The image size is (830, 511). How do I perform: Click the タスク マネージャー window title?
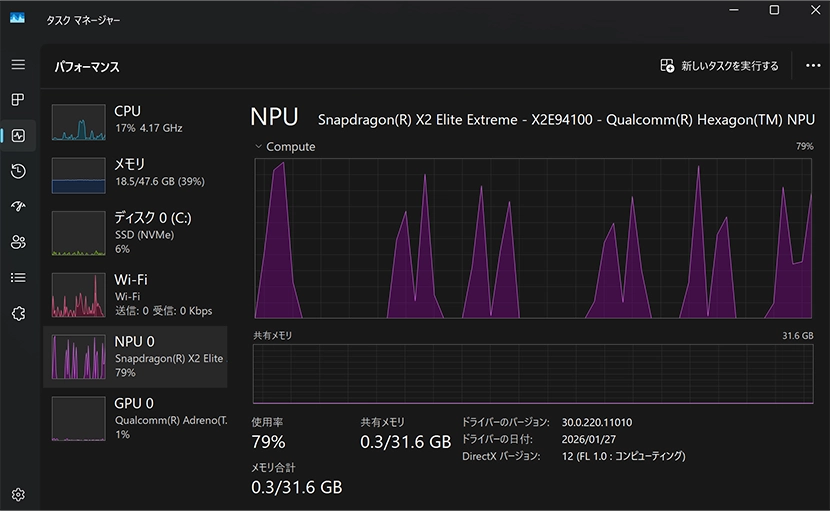pyautogui.click(x=83, y=20)
